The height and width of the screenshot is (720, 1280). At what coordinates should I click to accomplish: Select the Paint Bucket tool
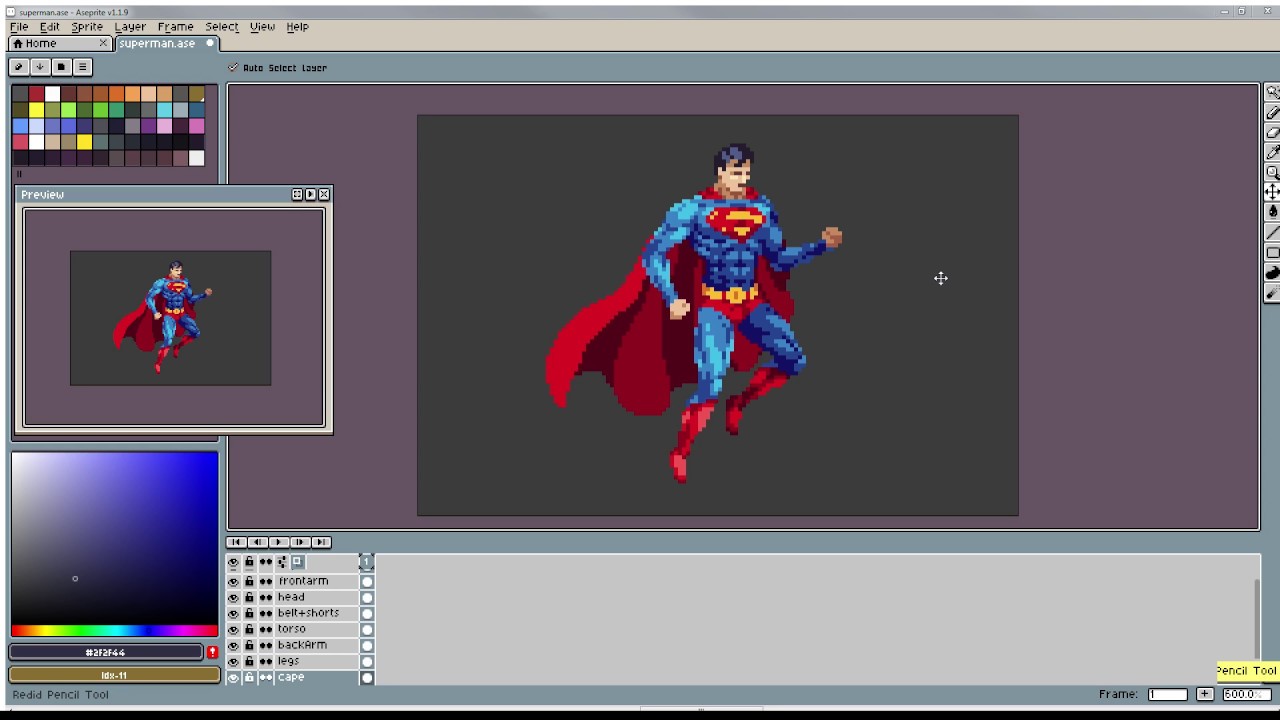pyautogui.click(x=1272, y=212)
